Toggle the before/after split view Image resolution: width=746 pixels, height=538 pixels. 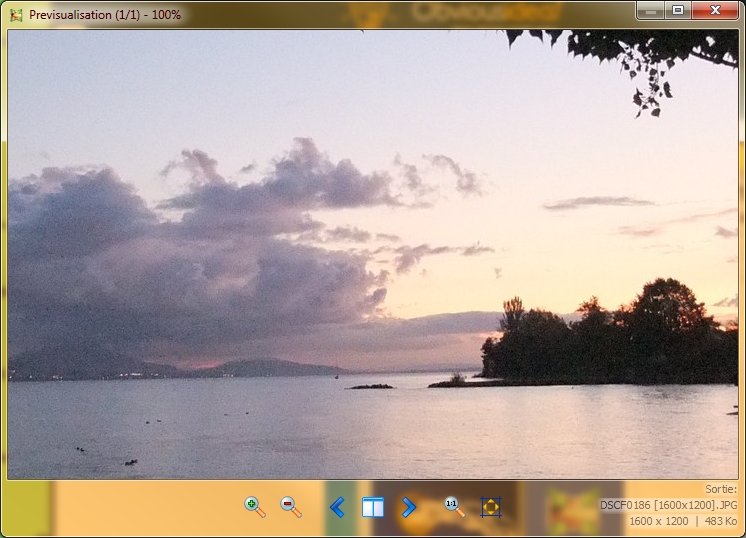373,507
